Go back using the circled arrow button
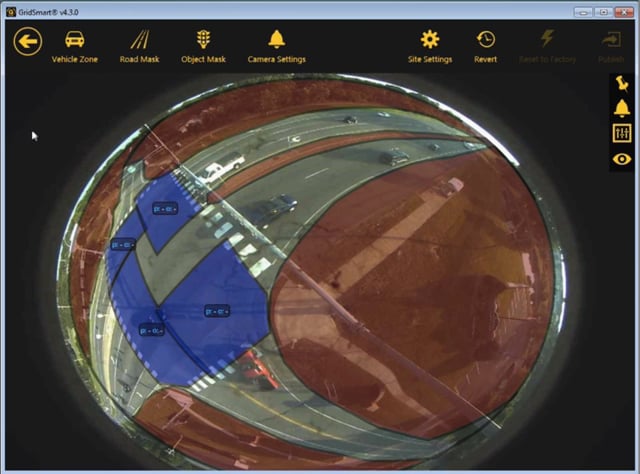This screenshot has width=640, height=474. tap(27, 41)
